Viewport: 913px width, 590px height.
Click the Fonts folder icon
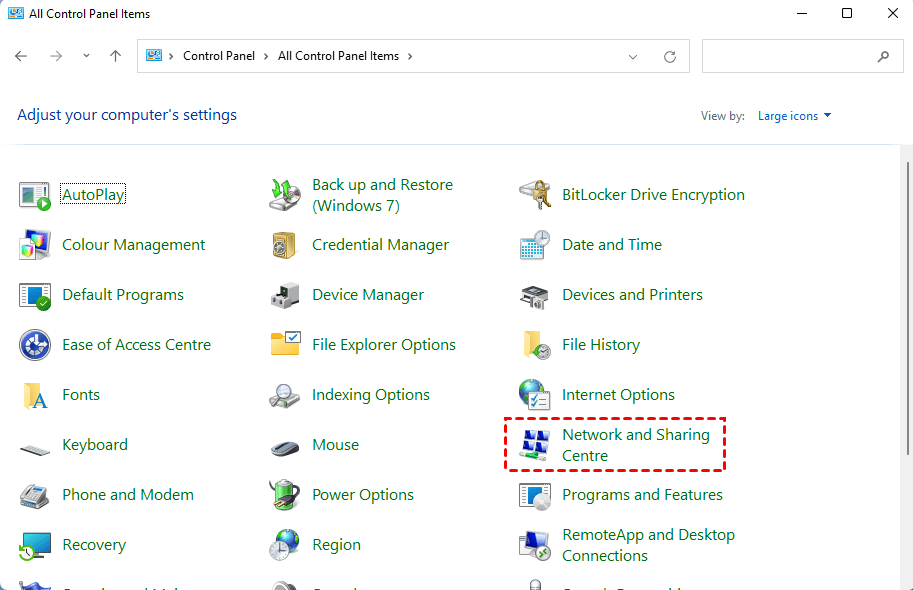(35, 395)
